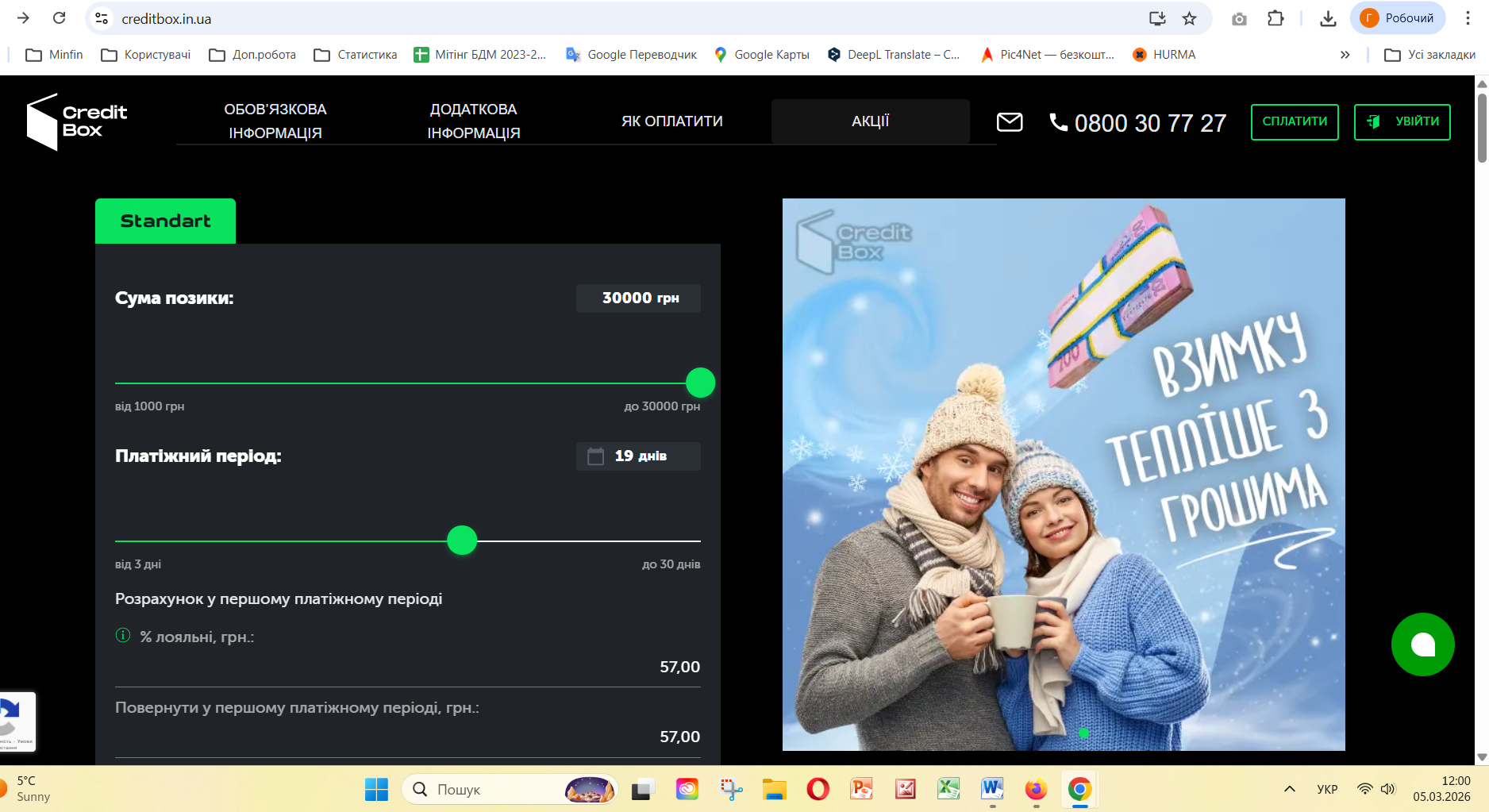Click the loan amount 30000 грн field
Viewport: 1489px width, 812px height.
[638, 298]
